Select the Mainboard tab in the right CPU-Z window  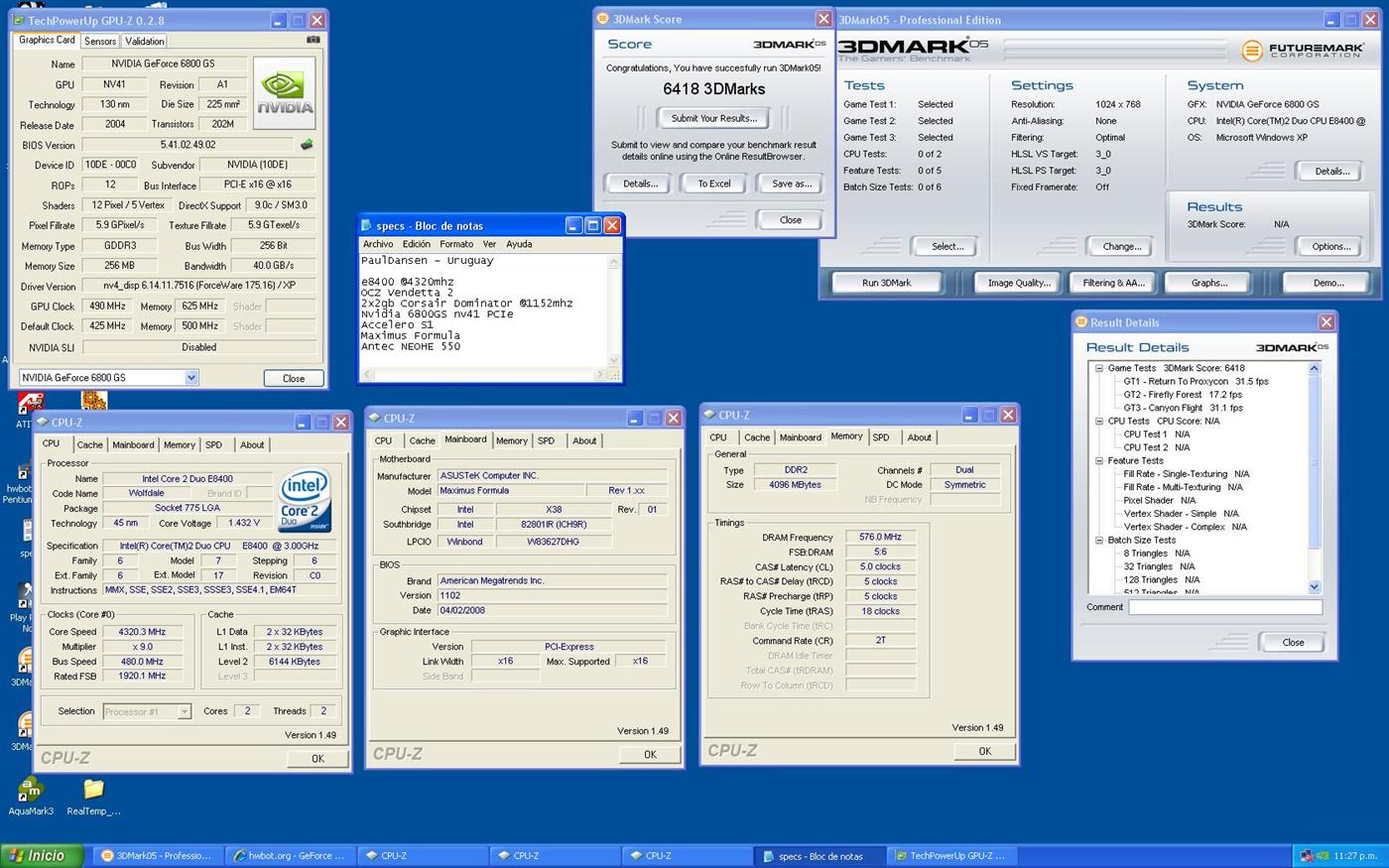(801, 437)
